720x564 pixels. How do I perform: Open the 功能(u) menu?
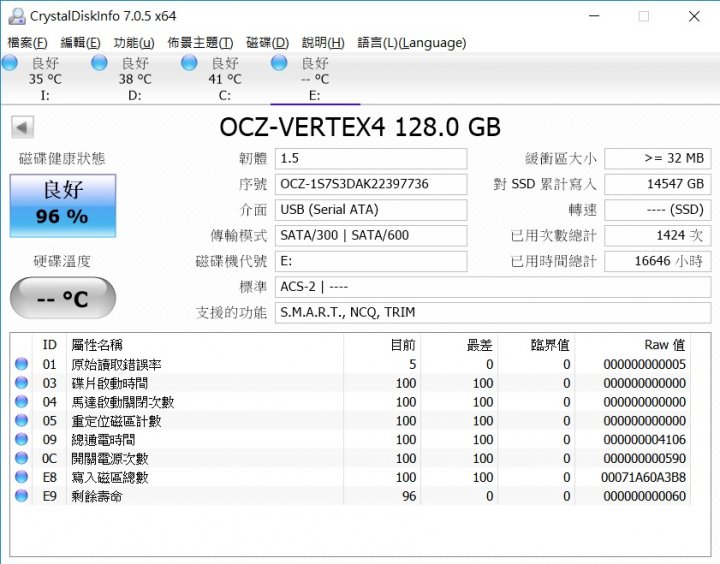pyautogui.click(x=134, y=43)
